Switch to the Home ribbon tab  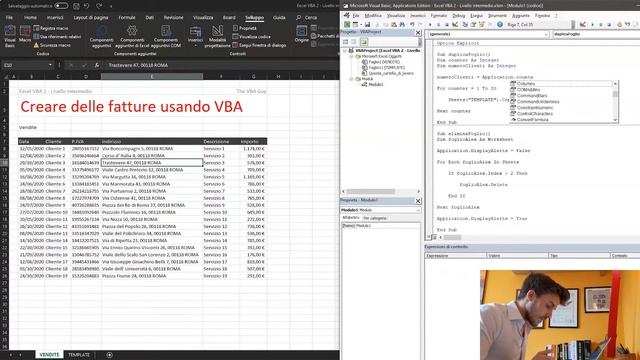[30, 18]
